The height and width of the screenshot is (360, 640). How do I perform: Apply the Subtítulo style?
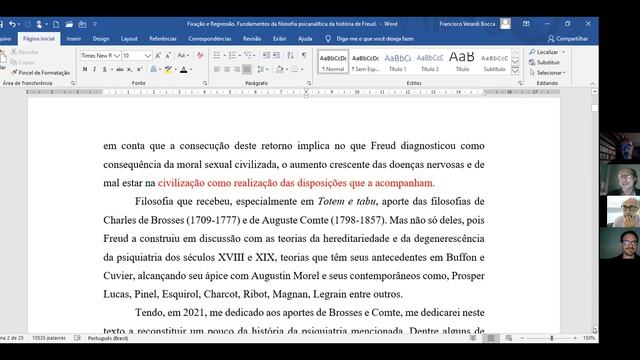point(494,62)
